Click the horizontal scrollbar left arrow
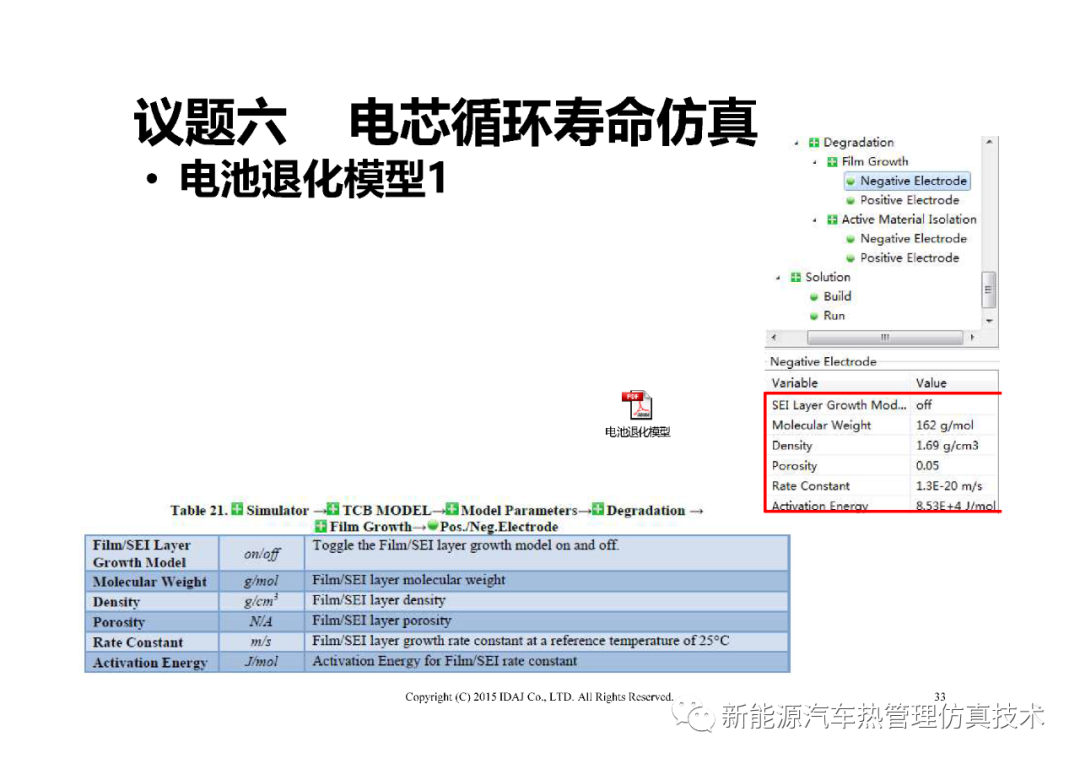Image resolution: width=1080 pixels, height=764 pixels. pyautogui.click(x=774, y=338)
